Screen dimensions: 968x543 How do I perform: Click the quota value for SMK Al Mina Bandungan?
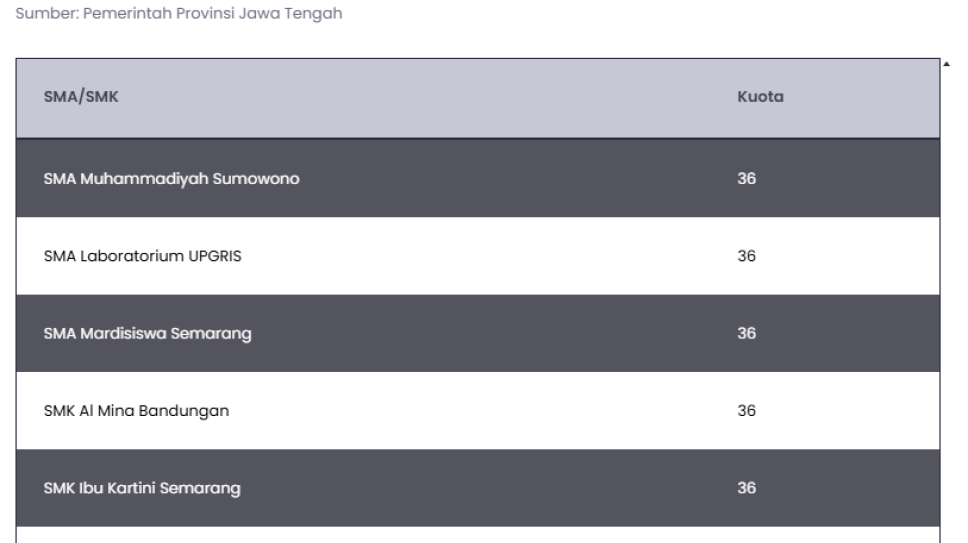(746, 411)
